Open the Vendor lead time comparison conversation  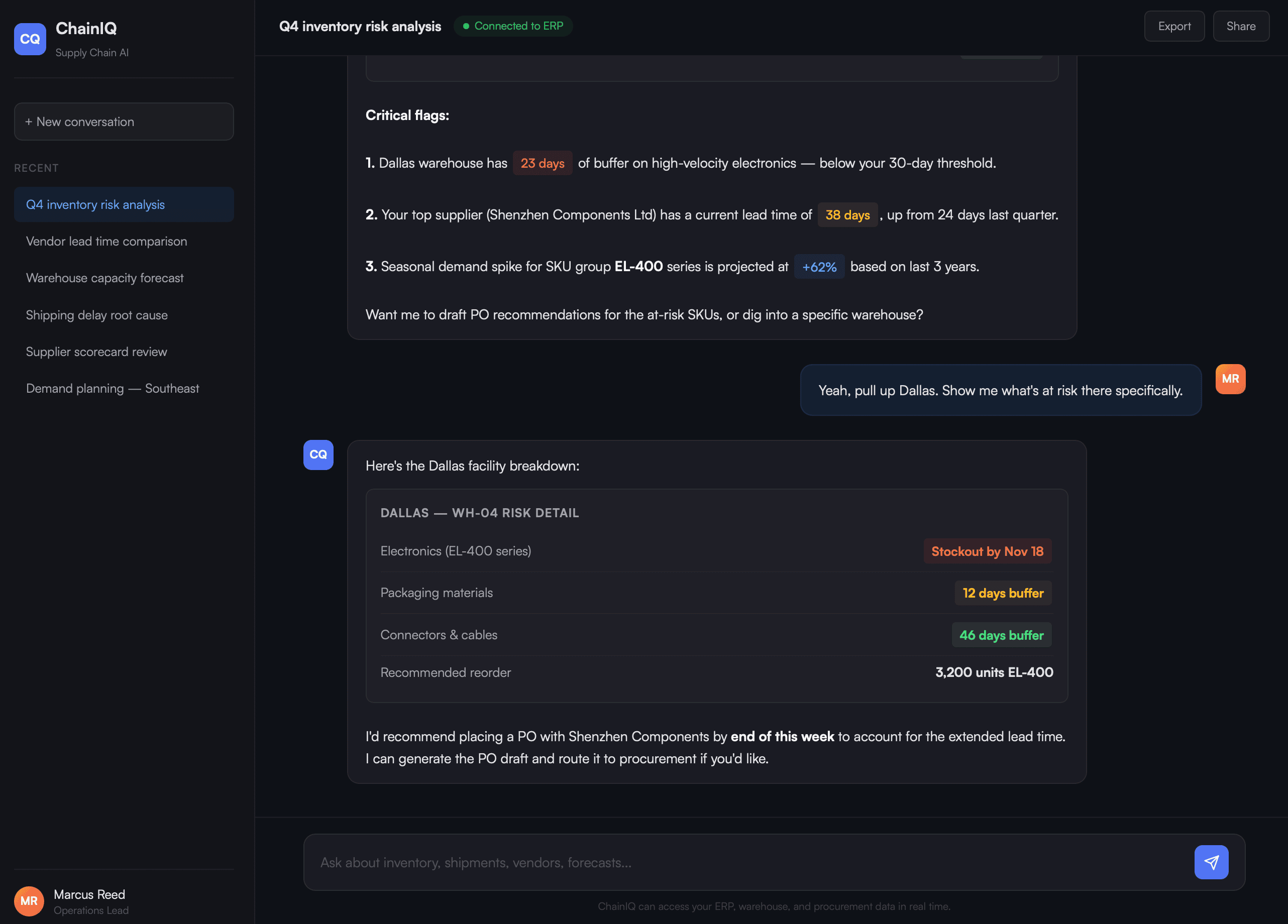(106, 241)
